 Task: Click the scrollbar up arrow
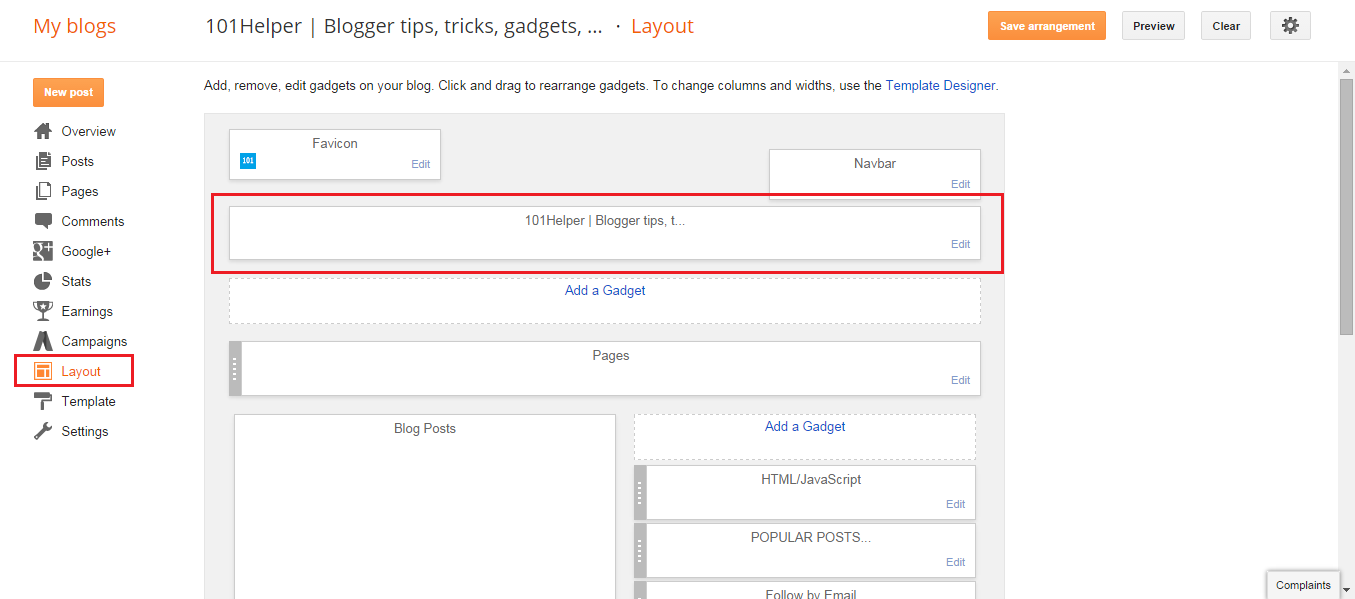[1346, 69]
